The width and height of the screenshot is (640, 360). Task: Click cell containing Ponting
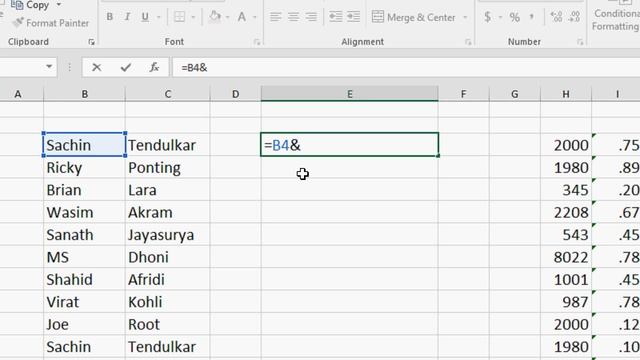point(168,168)
